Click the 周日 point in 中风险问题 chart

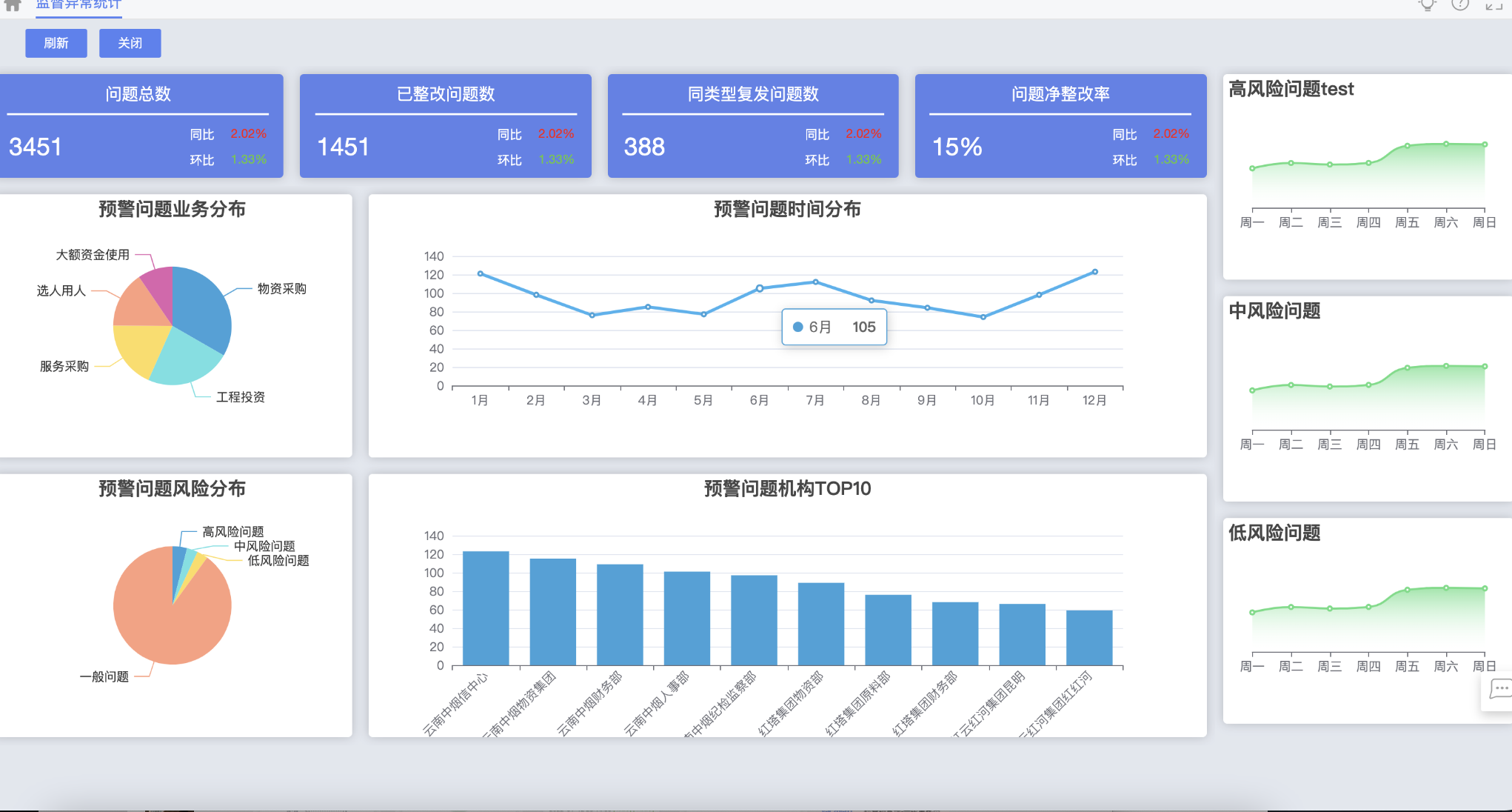(1485, 366)
